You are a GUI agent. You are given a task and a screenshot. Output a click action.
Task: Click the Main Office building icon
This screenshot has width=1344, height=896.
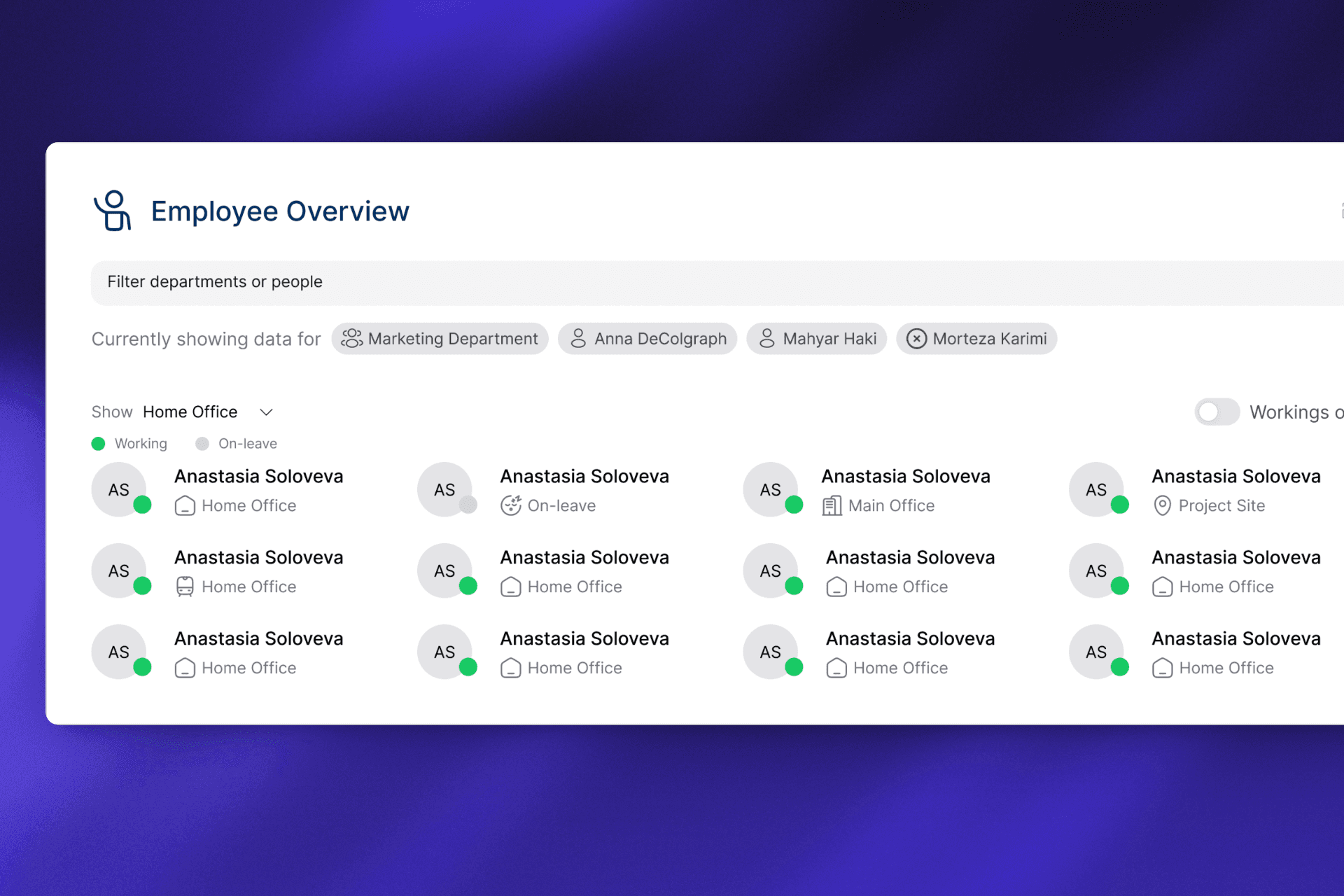pos(832,505)
